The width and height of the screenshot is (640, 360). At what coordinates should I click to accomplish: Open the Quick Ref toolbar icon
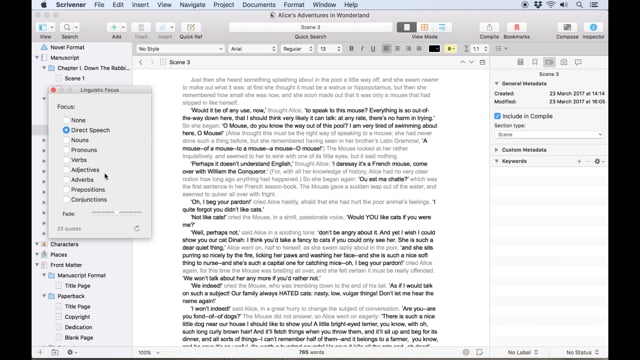(191, 27)
